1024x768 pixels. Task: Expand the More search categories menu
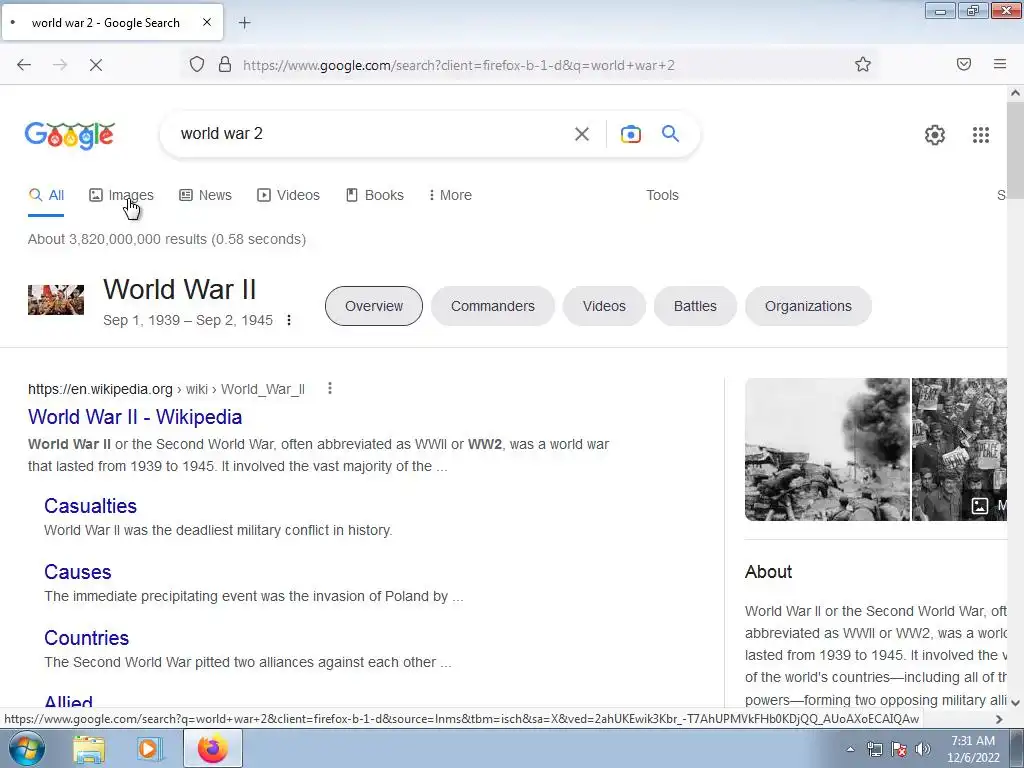click(x=450, y=195)
